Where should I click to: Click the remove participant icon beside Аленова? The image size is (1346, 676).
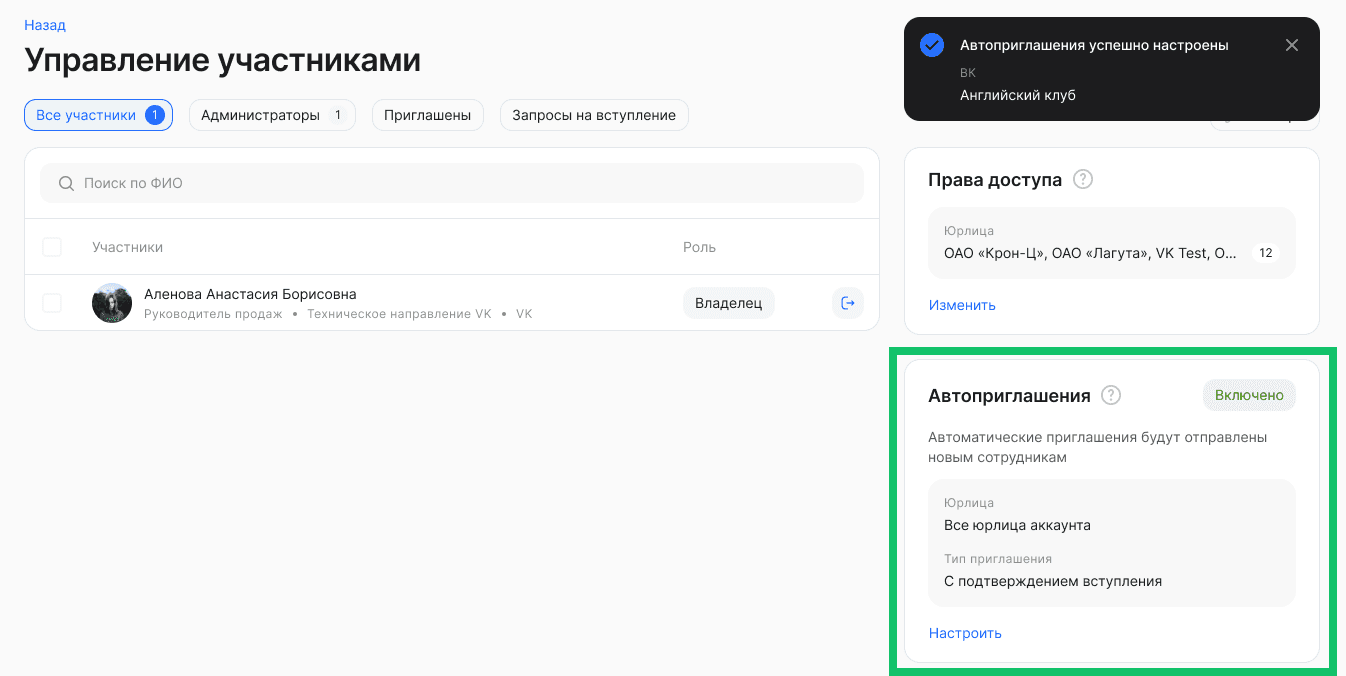click(847, 302)
